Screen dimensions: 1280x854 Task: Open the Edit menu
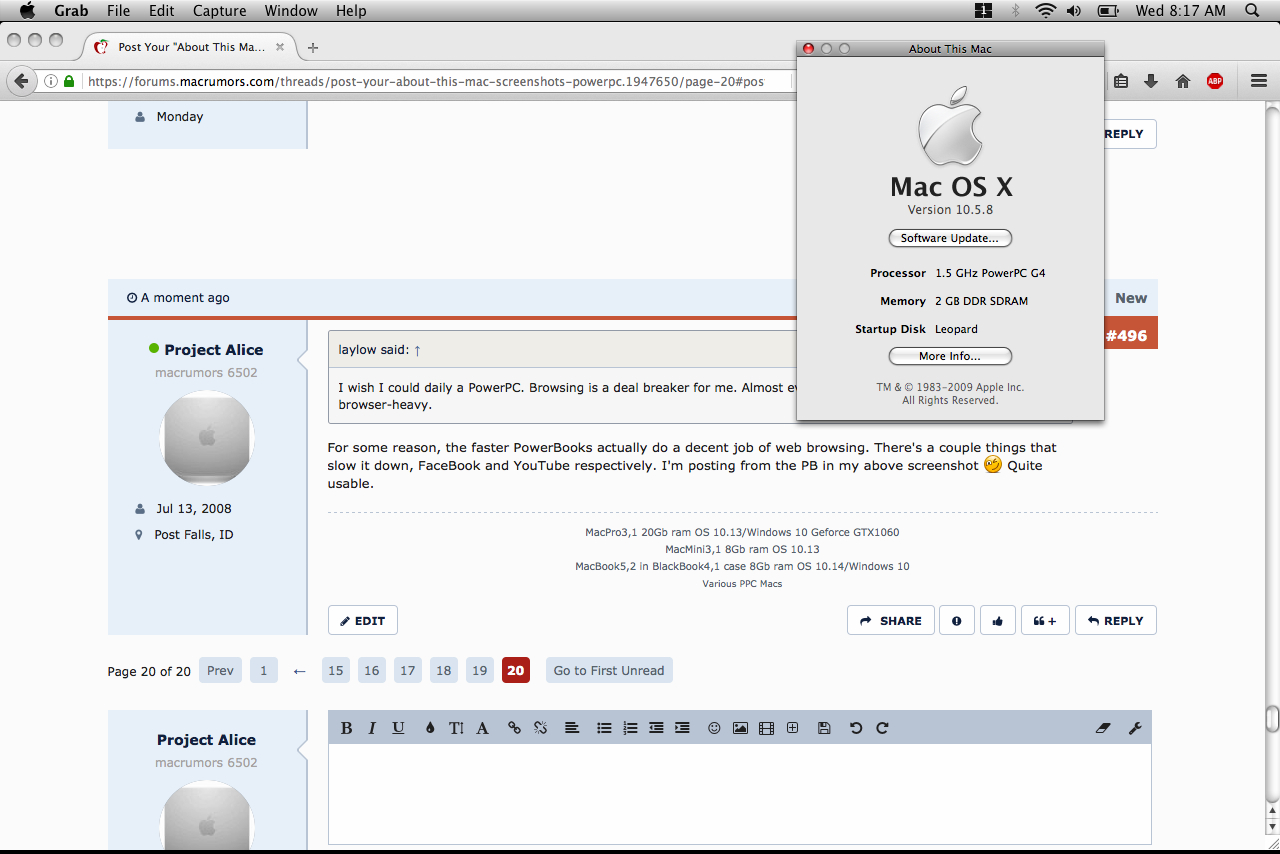point(161,11)
